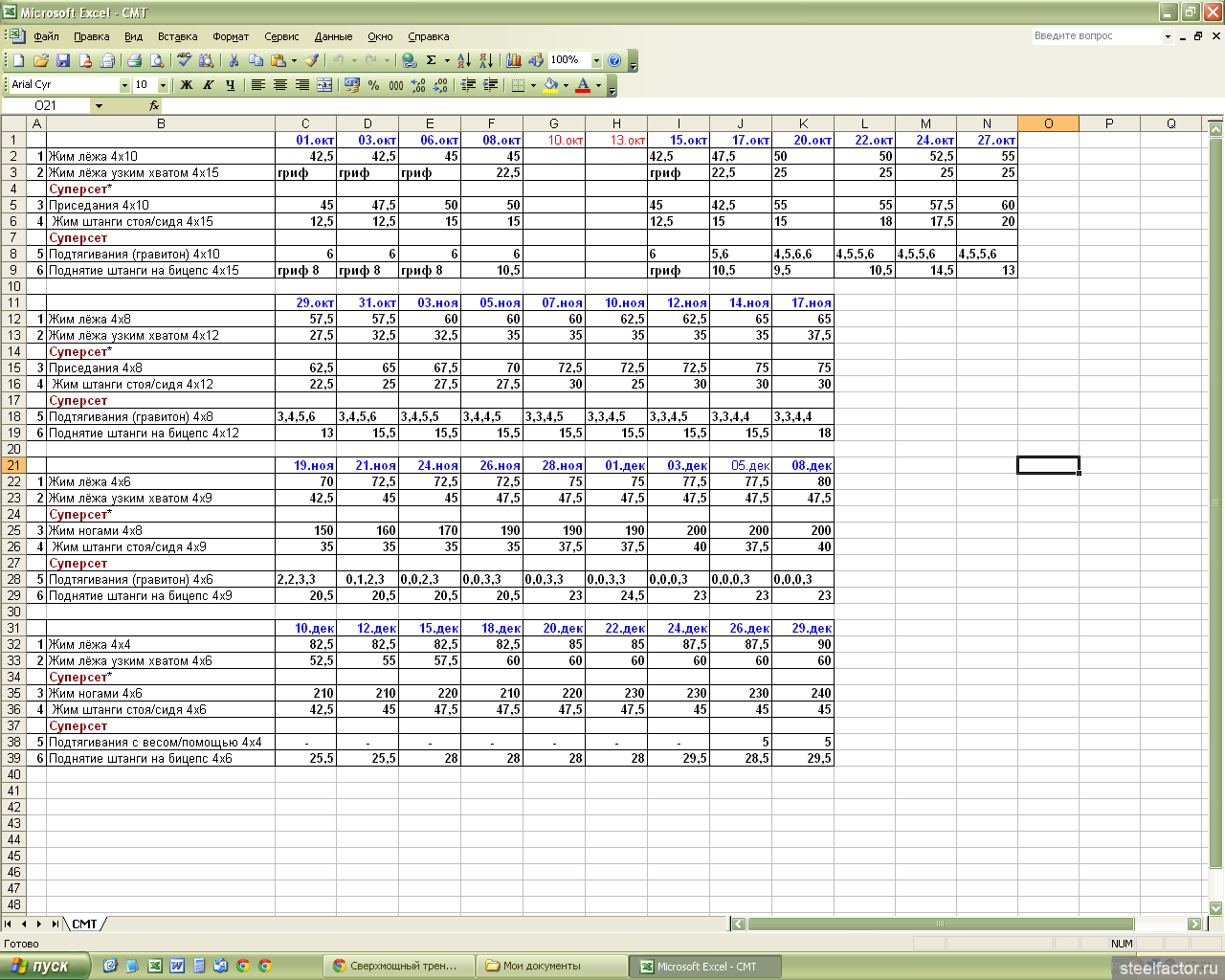Screen dimensions: 1225x980
Task: Click the AutoSum sigma icon
Action: (432, 60)
